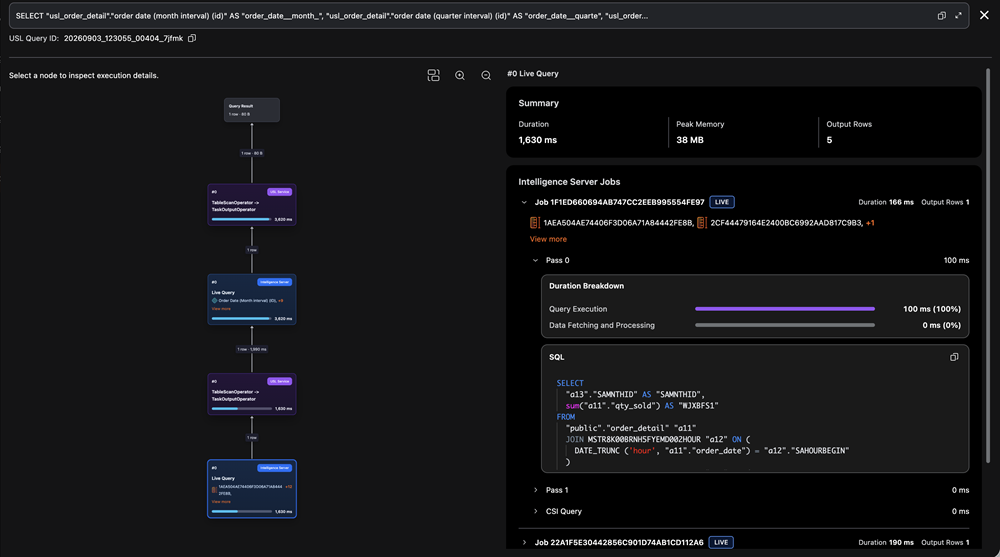The image size is (1000, 557).
Task: Select the Query Result node
Action: [252, 110]
